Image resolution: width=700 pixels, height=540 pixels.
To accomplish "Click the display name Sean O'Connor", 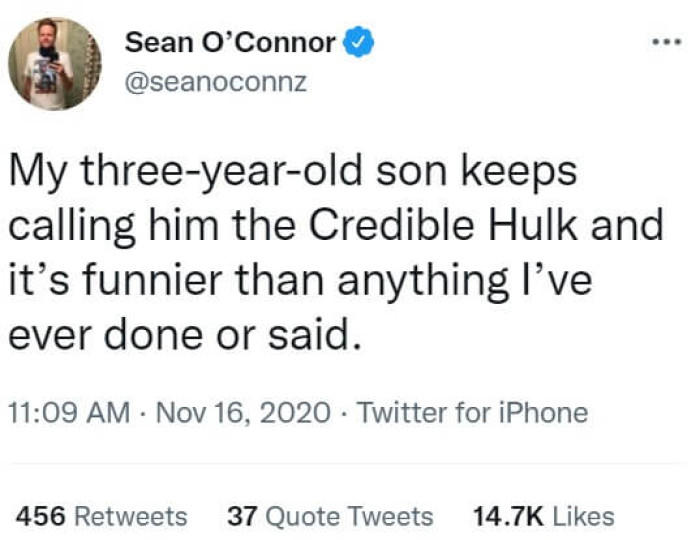I will [231, 43].
